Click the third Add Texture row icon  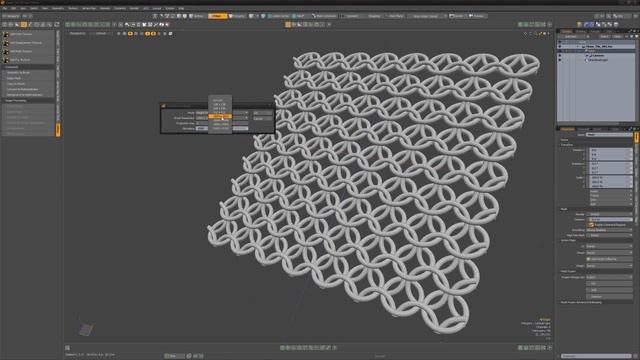point(6,51)
